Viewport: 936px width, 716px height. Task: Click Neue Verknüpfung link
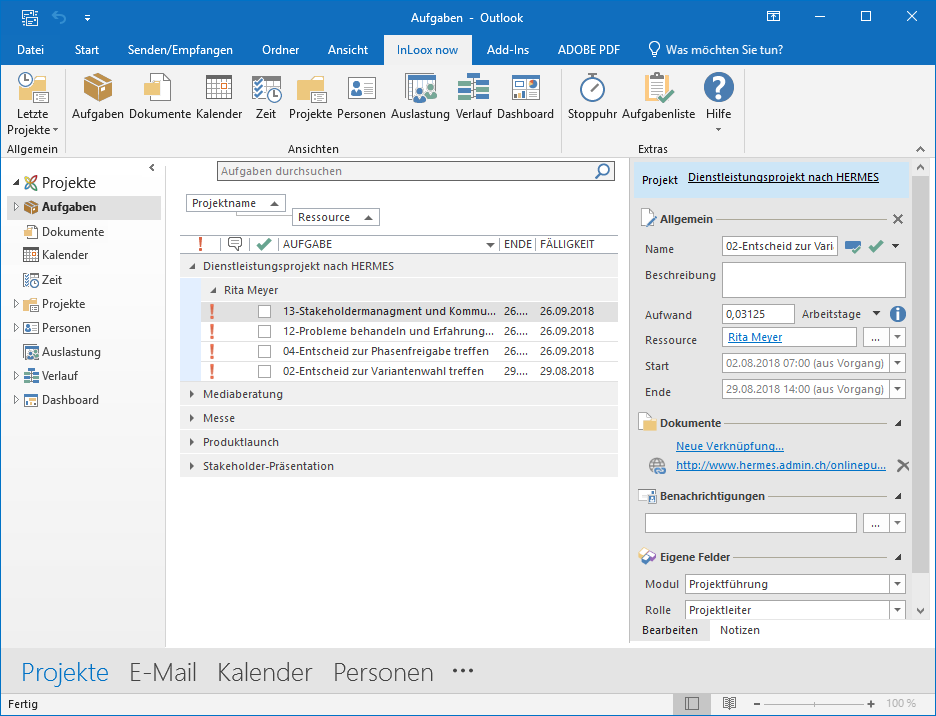click(x=729, y=446)
